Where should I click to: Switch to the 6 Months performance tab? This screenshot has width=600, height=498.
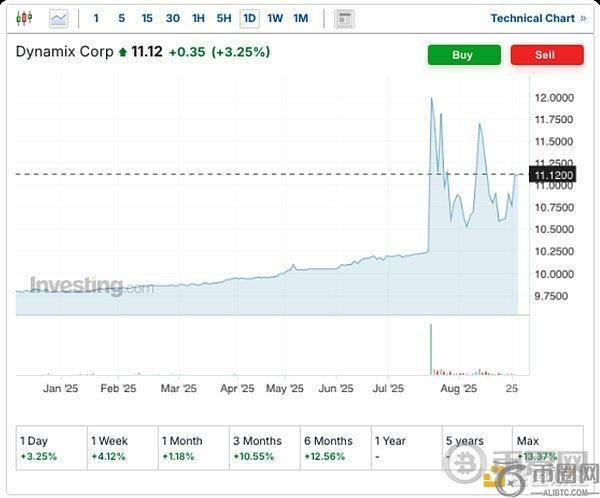336,448
